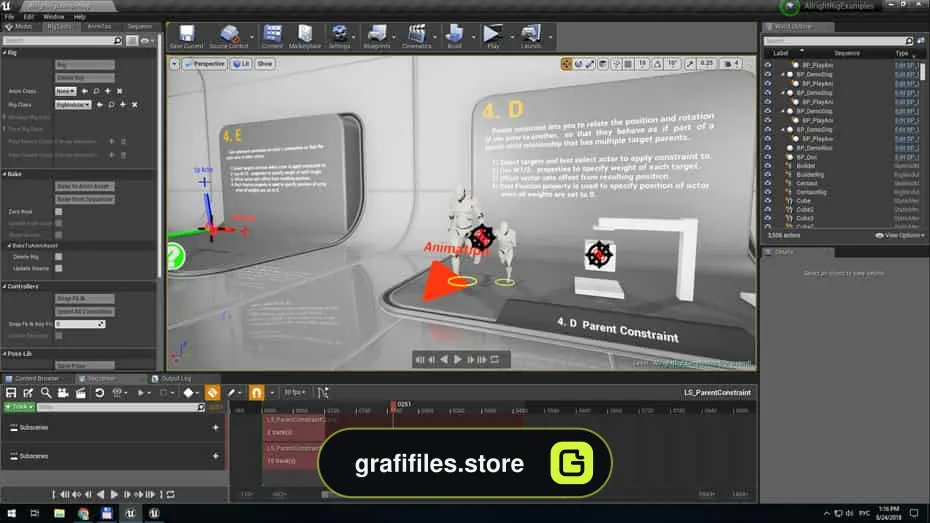
Task: Toggle visibility eye of first BP_PlayAni row
Action: pos(768,65)
